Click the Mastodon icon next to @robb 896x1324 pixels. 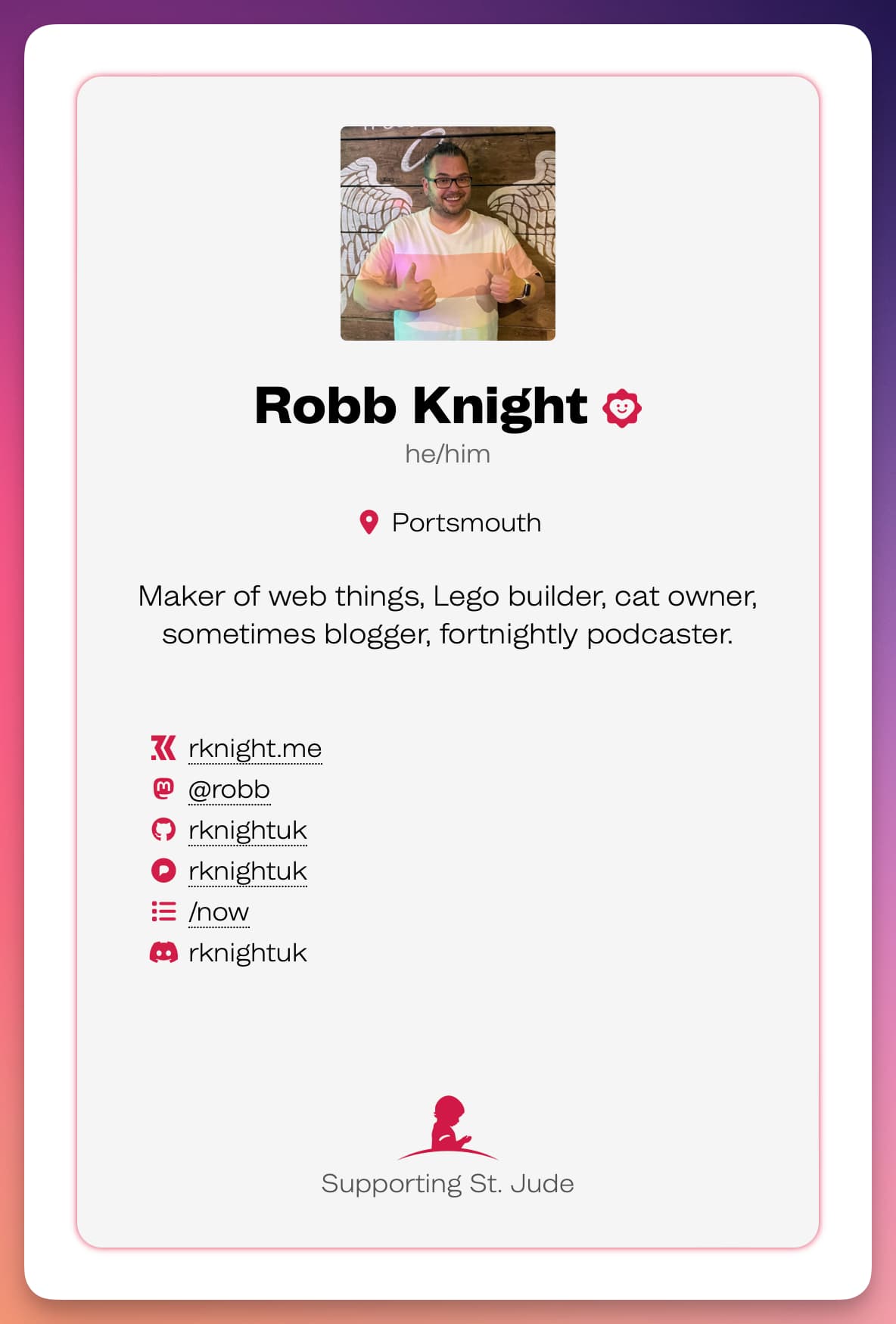(163, 789)
